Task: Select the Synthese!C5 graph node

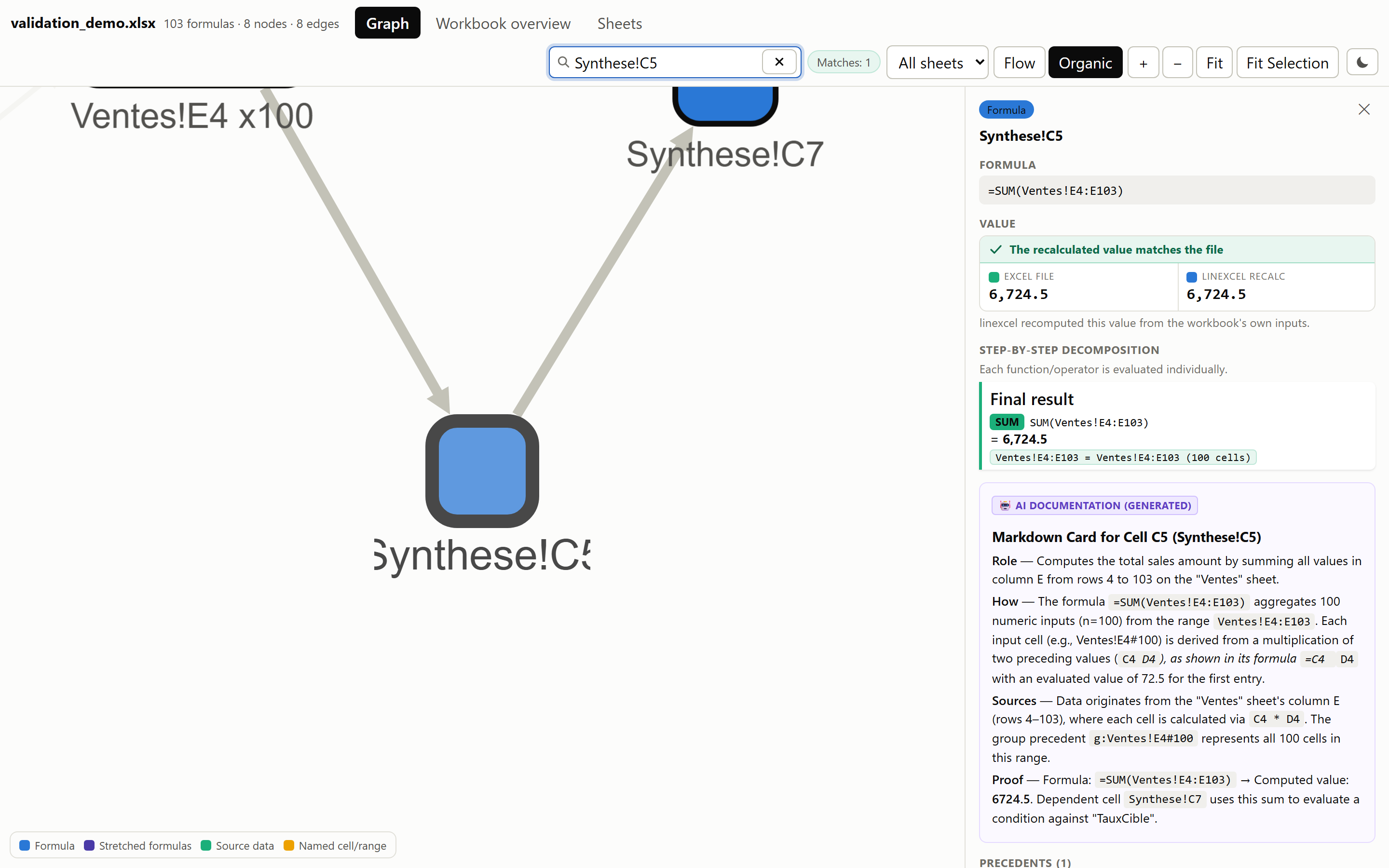Action: 482,470
